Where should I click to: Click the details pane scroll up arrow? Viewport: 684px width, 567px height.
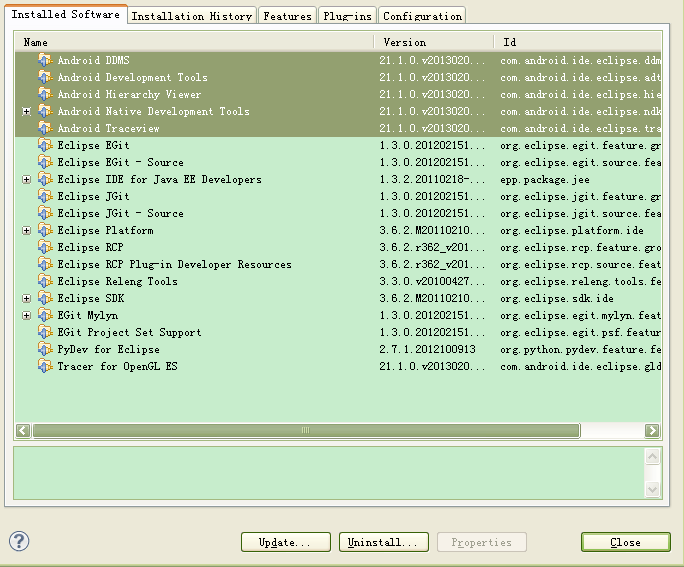coord(653,457)
